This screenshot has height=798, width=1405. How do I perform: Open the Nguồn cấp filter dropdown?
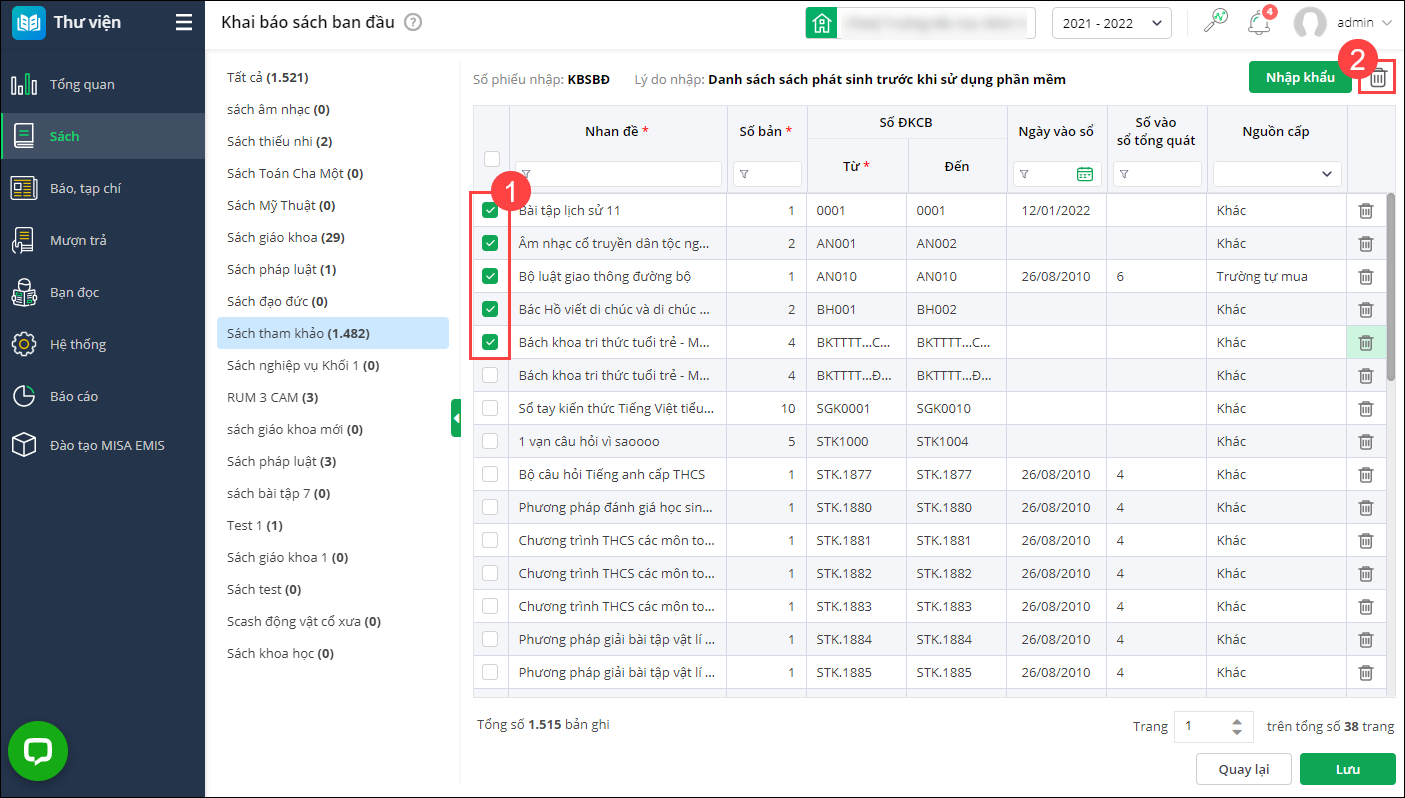[1277, 174]
